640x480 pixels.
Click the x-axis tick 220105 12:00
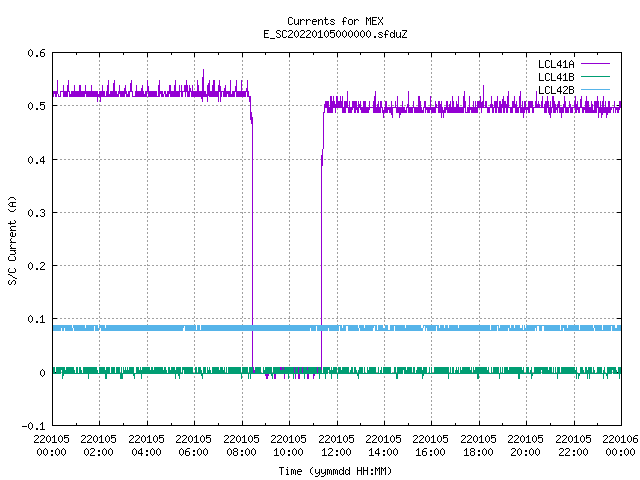(336, 445)
